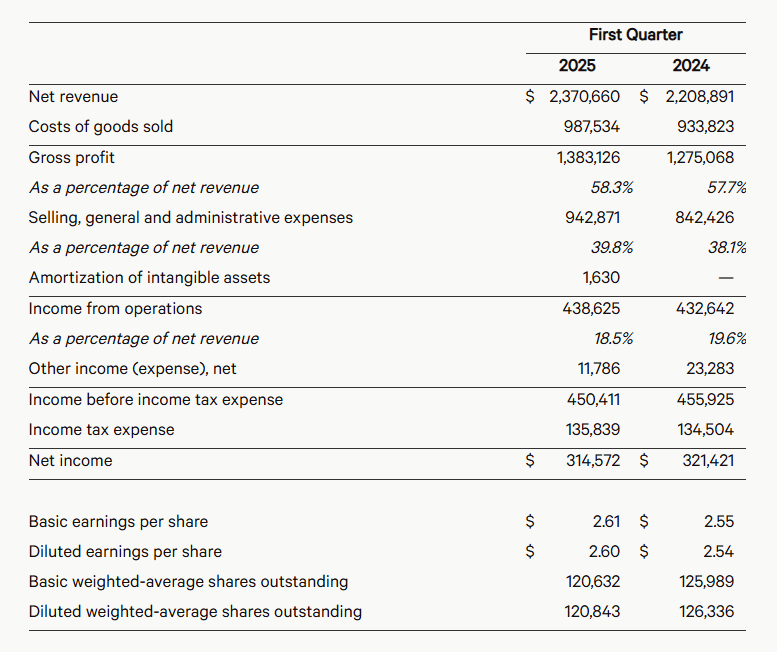Select the 2024 net revenue figure
Screen dimensions: 777x652
[699, 97]
